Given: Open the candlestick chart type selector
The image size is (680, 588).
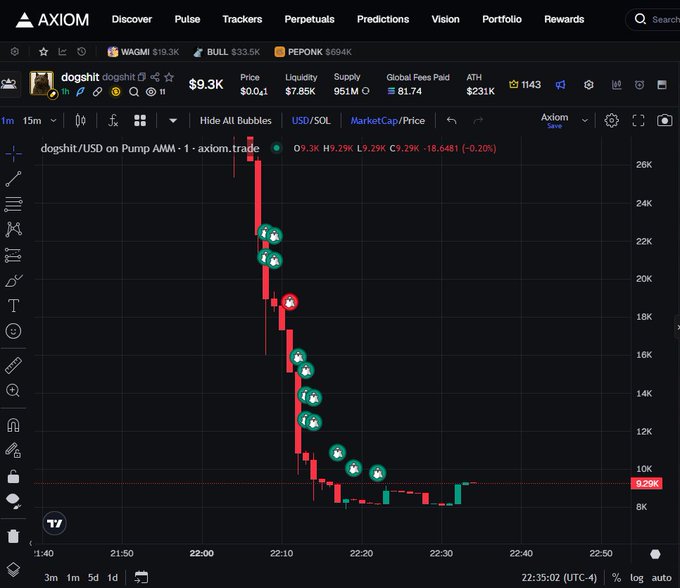Looking at the screenshot, I should (x=80, y=121).
